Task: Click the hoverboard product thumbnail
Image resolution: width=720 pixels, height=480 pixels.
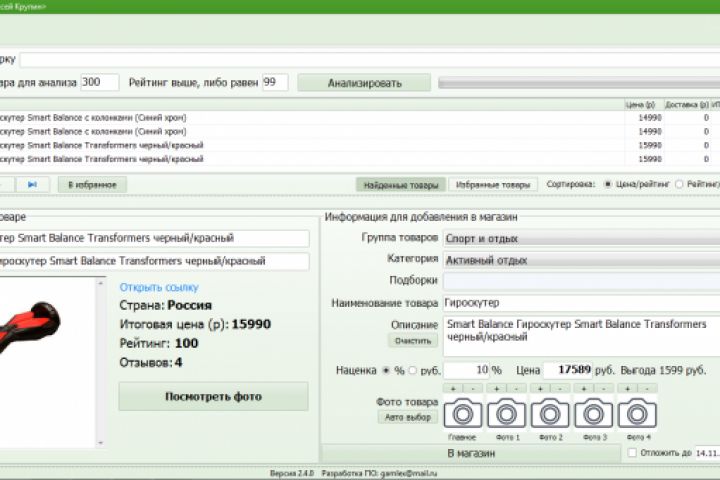Action: (30, 327)
